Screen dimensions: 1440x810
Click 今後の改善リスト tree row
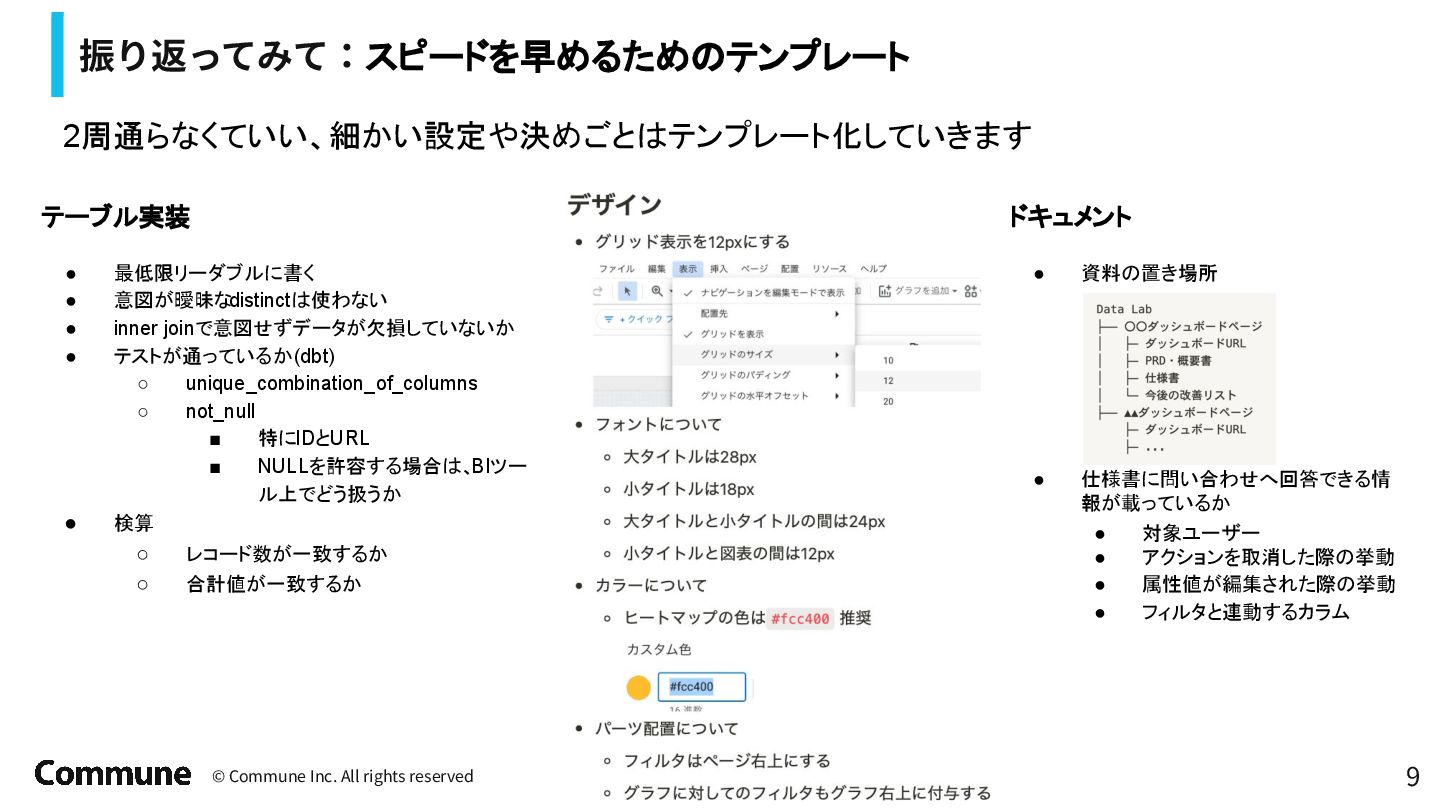point(1190,395)
